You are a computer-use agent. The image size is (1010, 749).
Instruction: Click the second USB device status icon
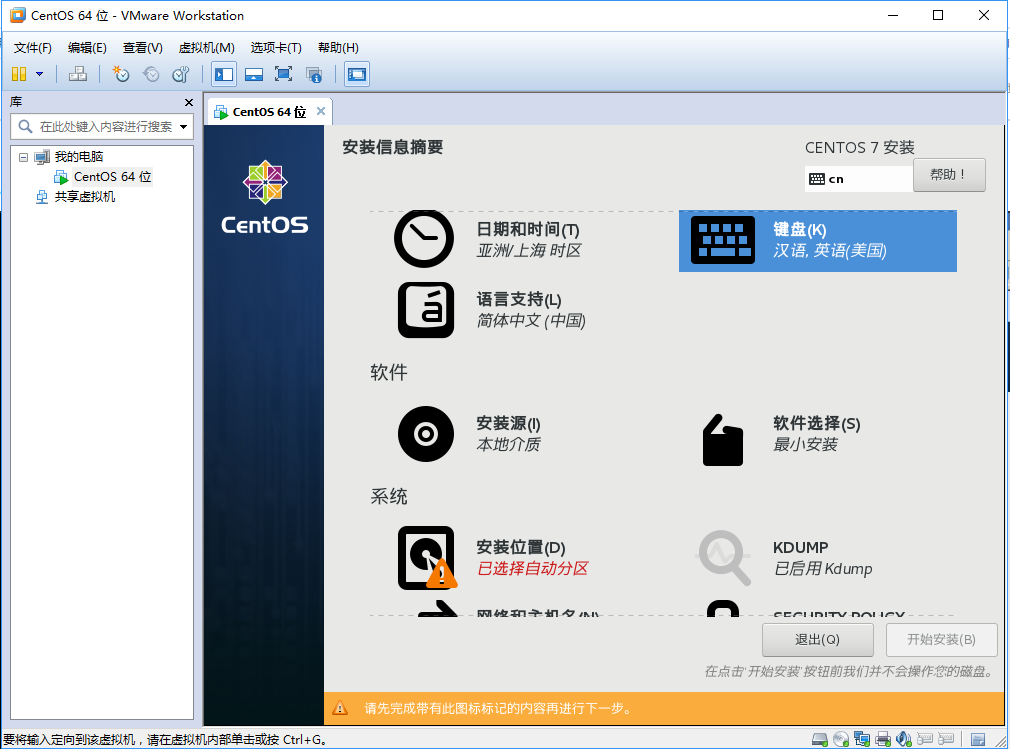coord(946,739)
